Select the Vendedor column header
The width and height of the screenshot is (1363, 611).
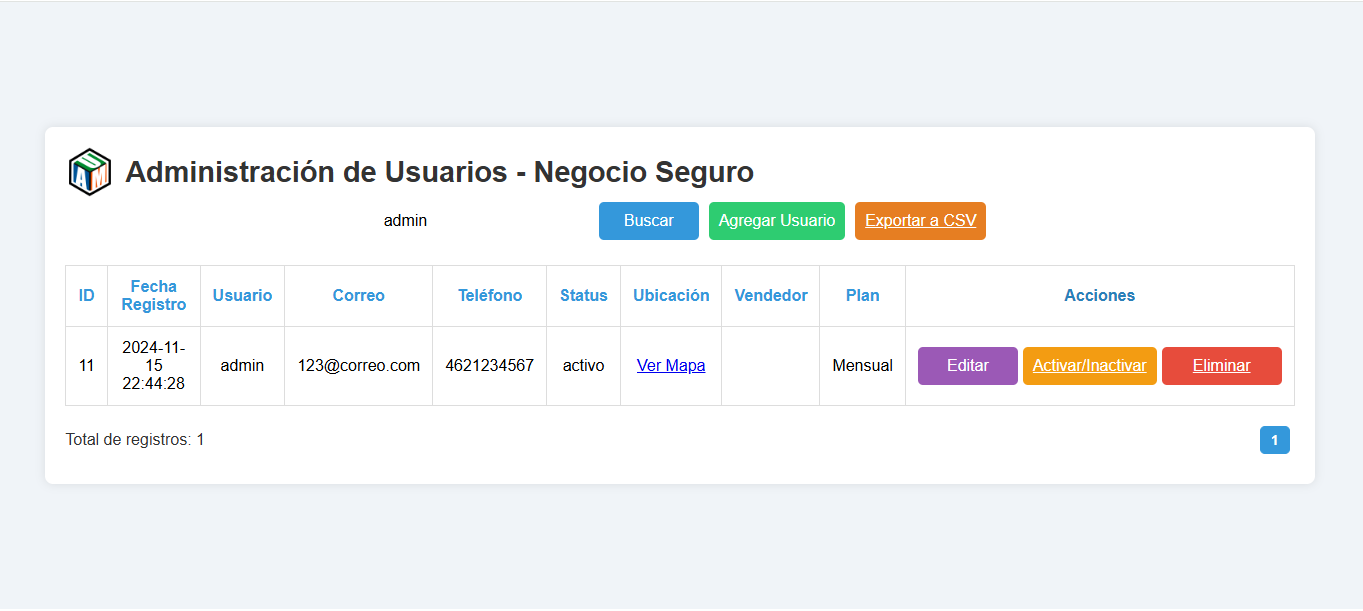(770, 295)
